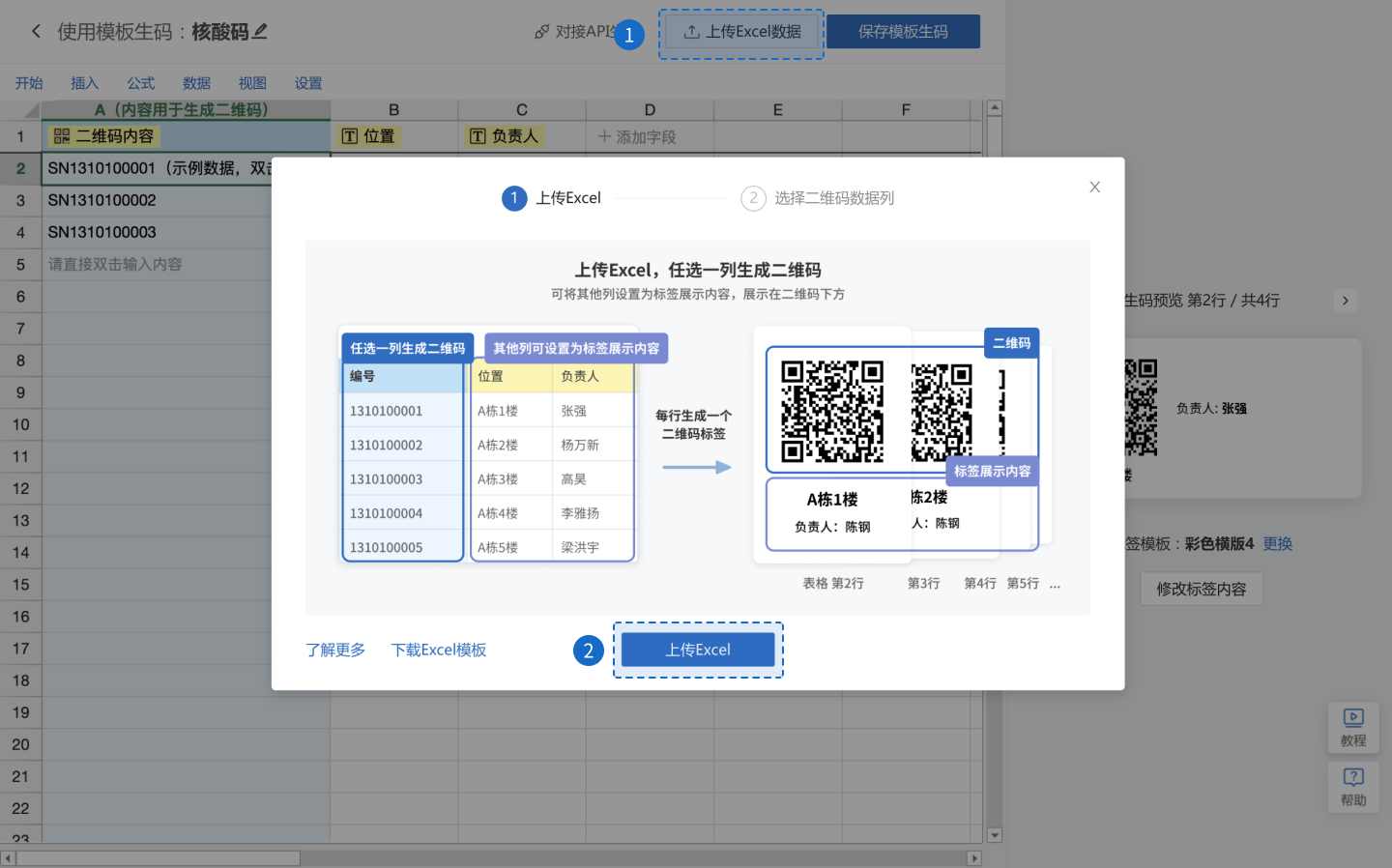Image resolution: width=1392 pixels, height=868 pixels.
Task: Select column B header
Action: tap(393, 110)
